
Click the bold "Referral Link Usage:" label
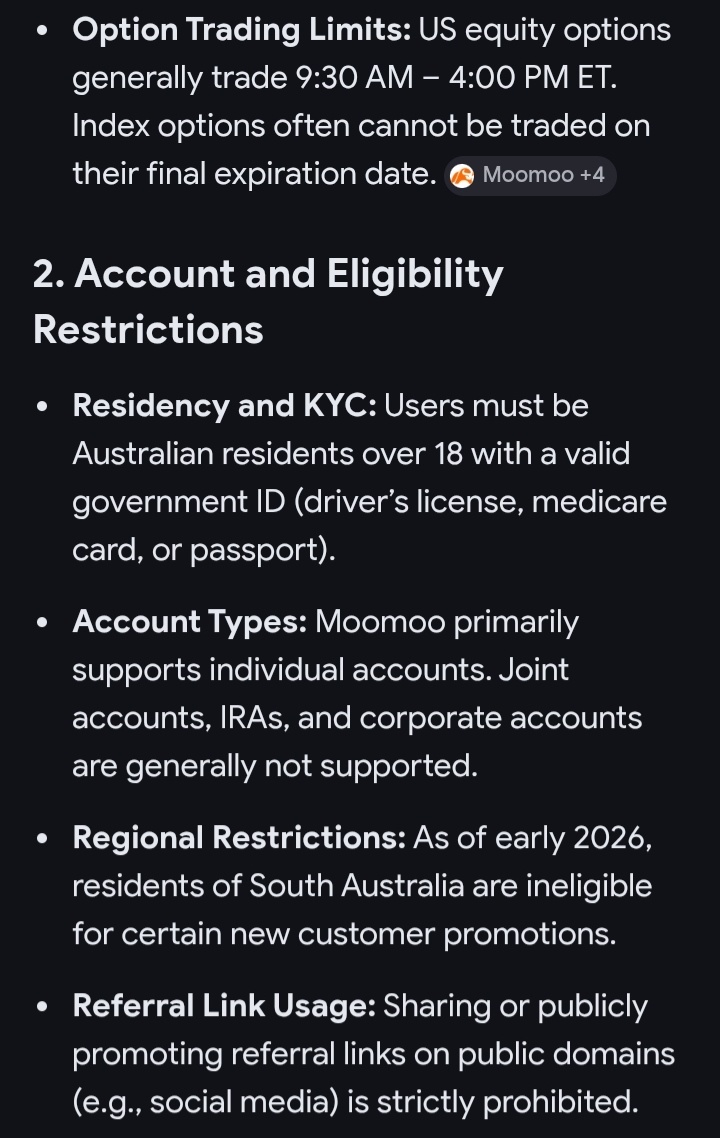(x=224, y=1006)
